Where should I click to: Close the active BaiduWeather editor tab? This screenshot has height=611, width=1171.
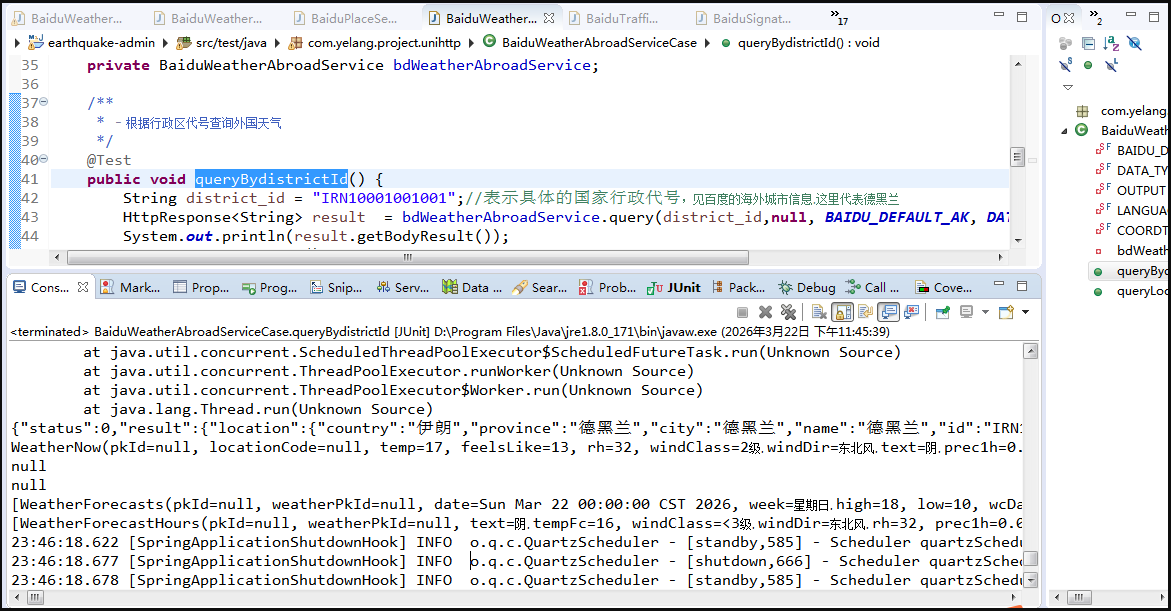[549, 18]
